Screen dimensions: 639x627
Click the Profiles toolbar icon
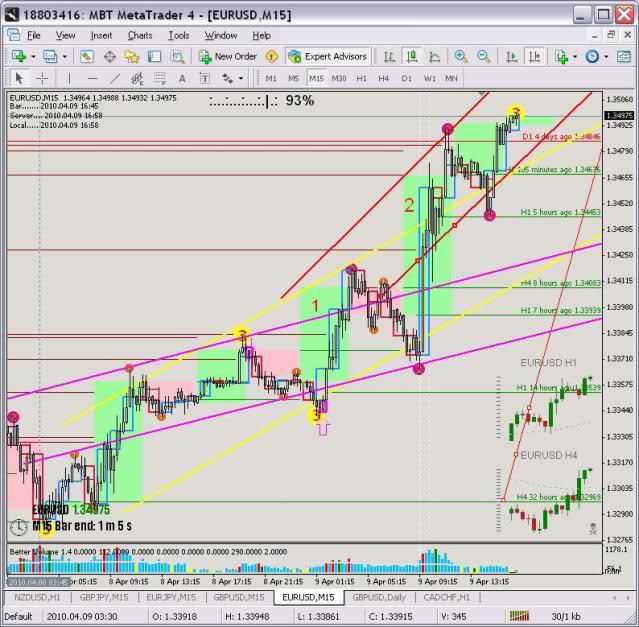pos(50,56)
